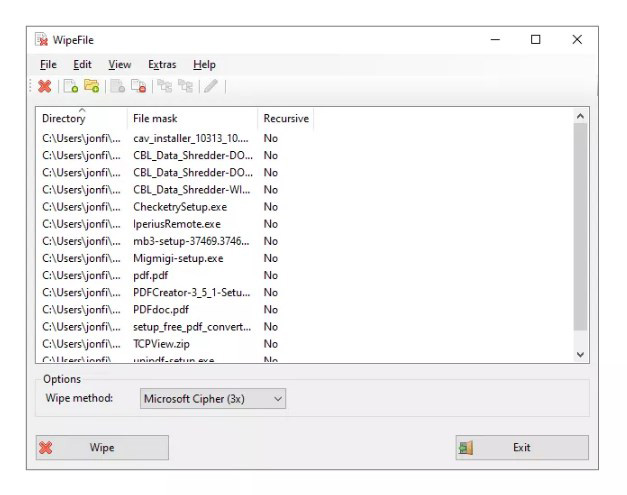This screenshot has width=627, height=495.
Task: Click the add file icon with green plus
Action: pyautogui.click(x=71, y=86)
